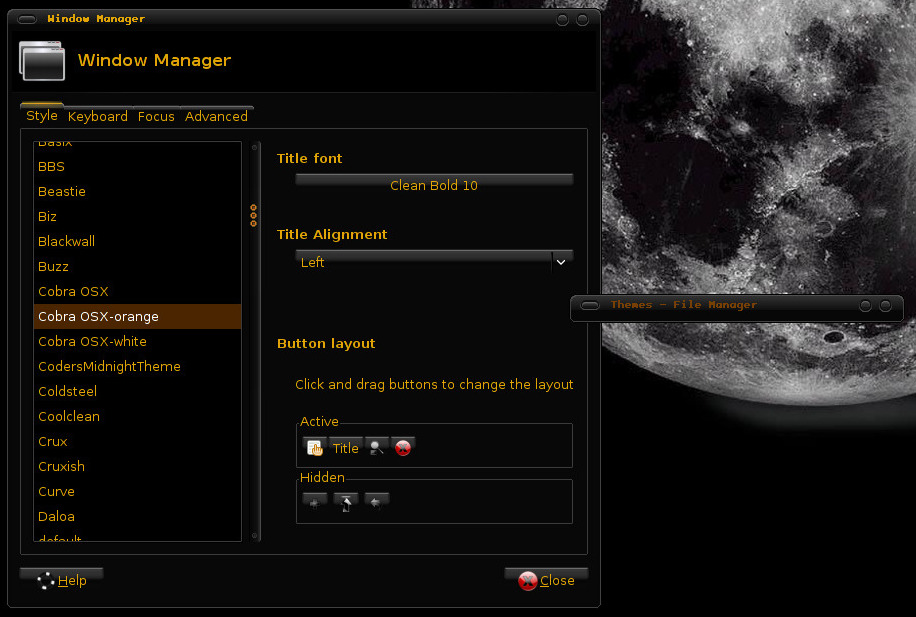Click the left-arrow hide button in Hidden layout
The height and width of the screenshot is (617, 916).
[376, 502]
